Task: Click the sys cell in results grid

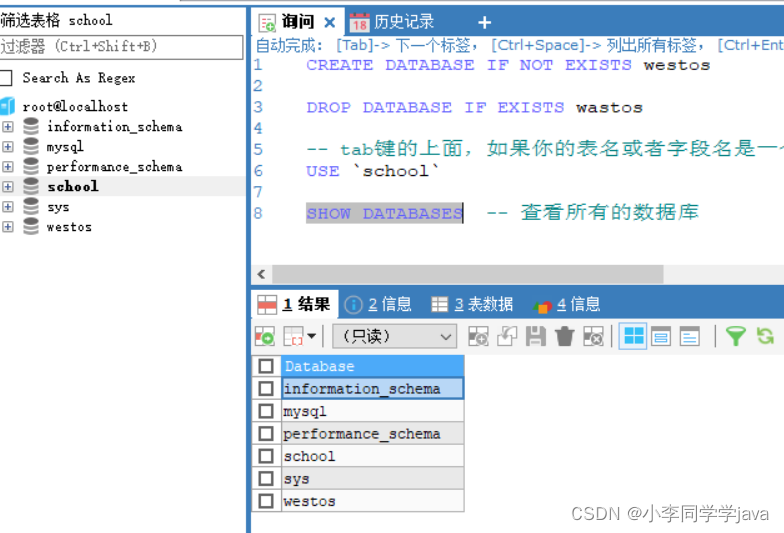Action: point(372,478)
